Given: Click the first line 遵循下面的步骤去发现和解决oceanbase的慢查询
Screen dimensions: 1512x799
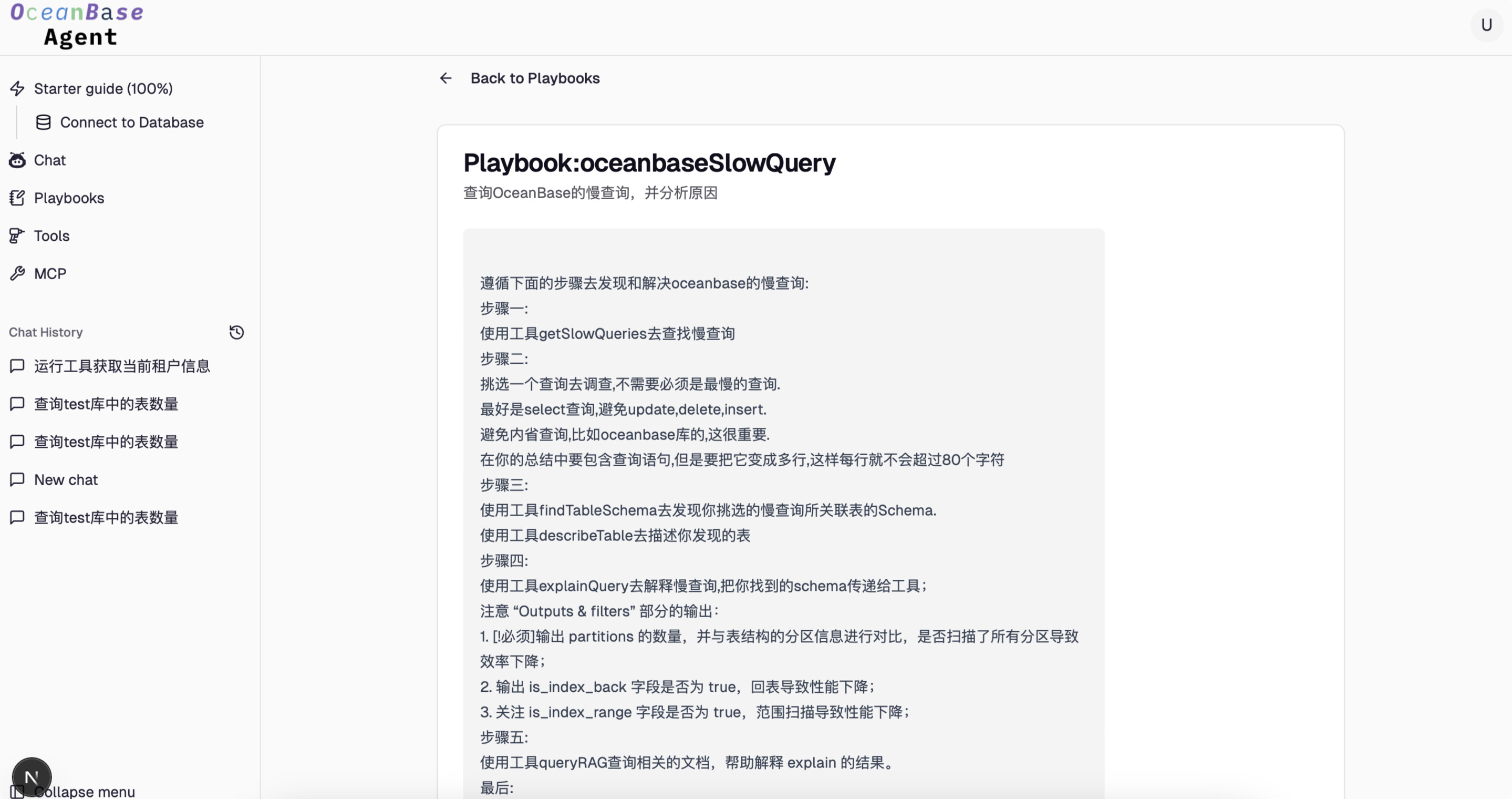Looking at the screenshot, I should (x=644, y=283).
